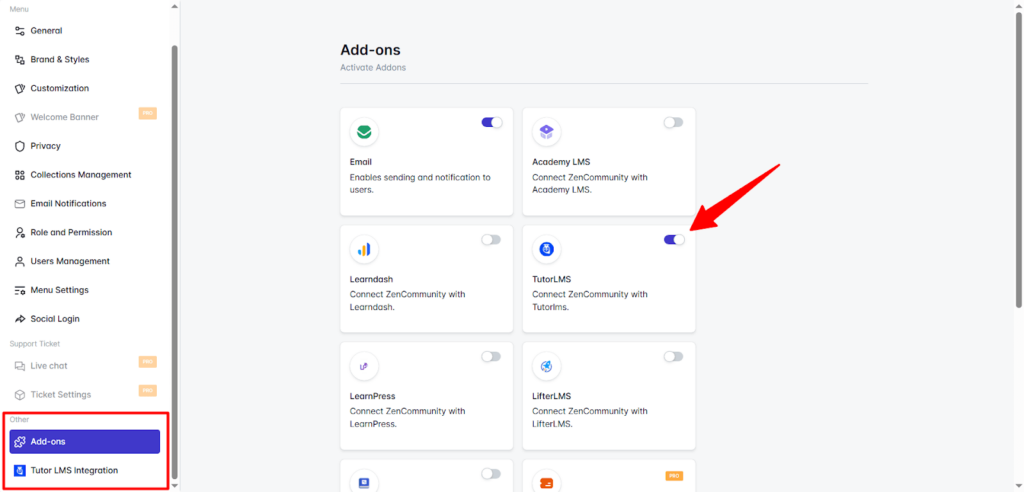Activate the LifterLMS toggle
1024x492 pixels.
click(x=673, y=357)
